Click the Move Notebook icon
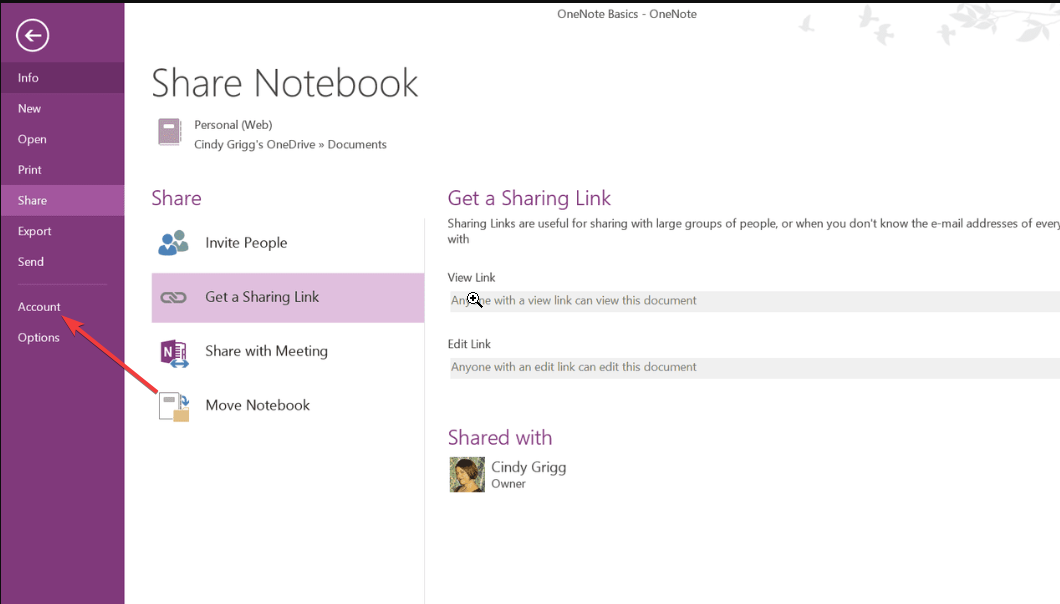This screenshot has height=604, width=1060. pos(174,406)
